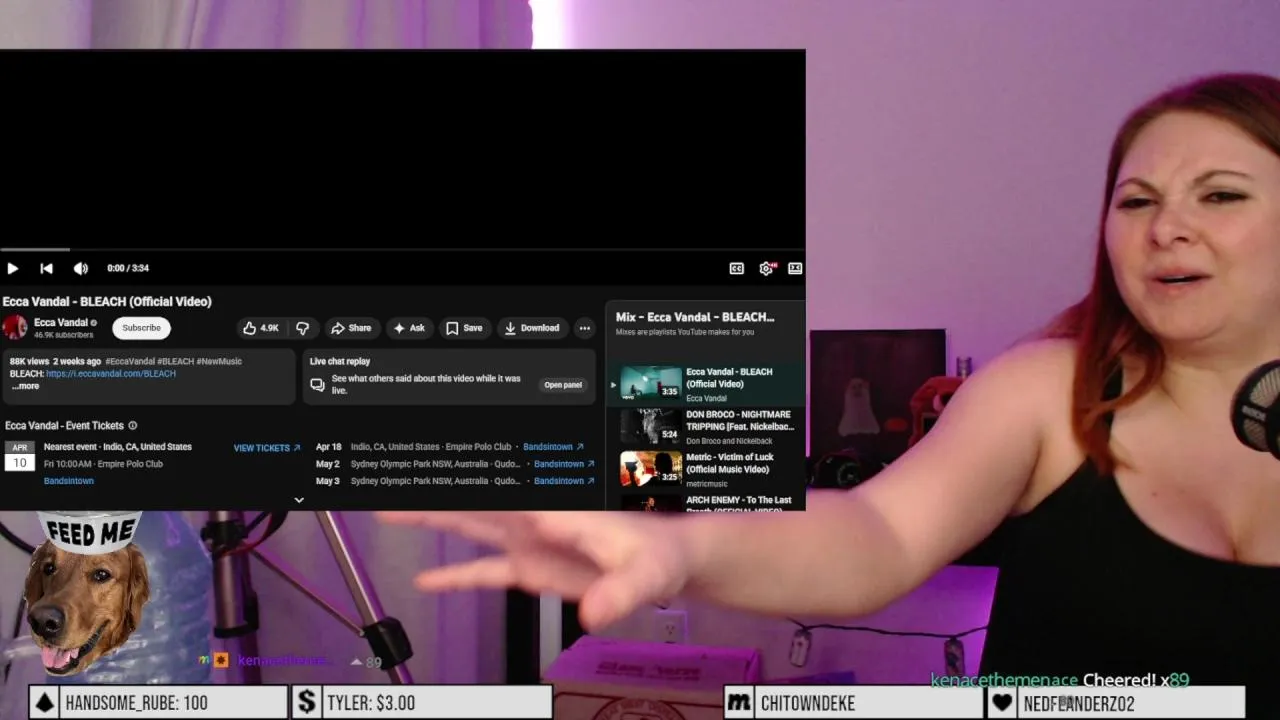Click the kenacethemenace Cheered alert text

pos(1060,680)
